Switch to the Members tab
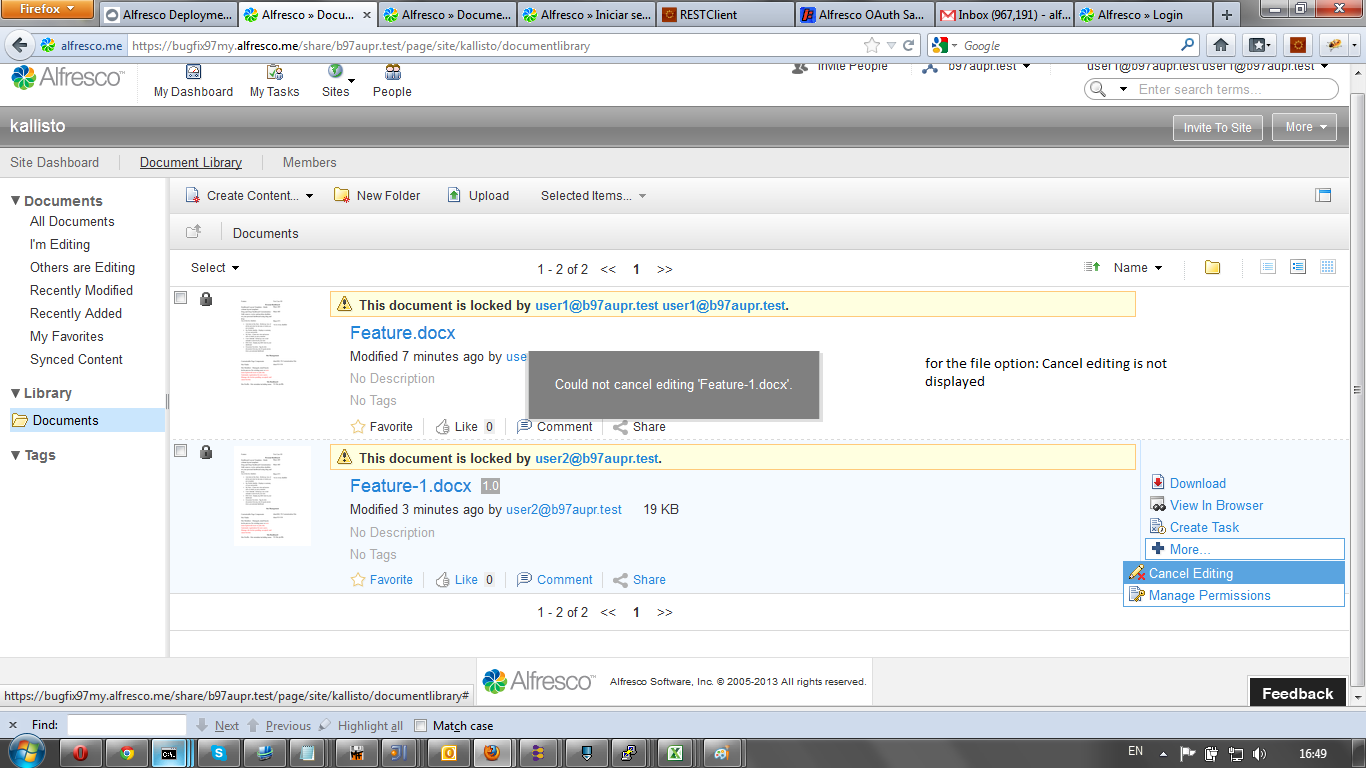Image resolution: width=1366 pixels, height=768 pixels. click(x=309, y=162)
